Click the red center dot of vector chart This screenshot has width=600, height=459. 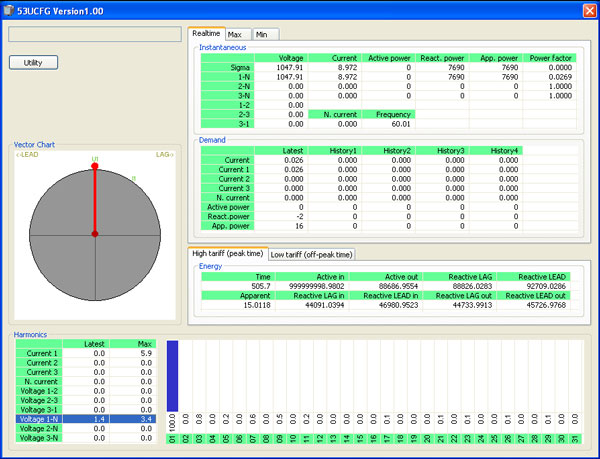[x=95, y=234]
